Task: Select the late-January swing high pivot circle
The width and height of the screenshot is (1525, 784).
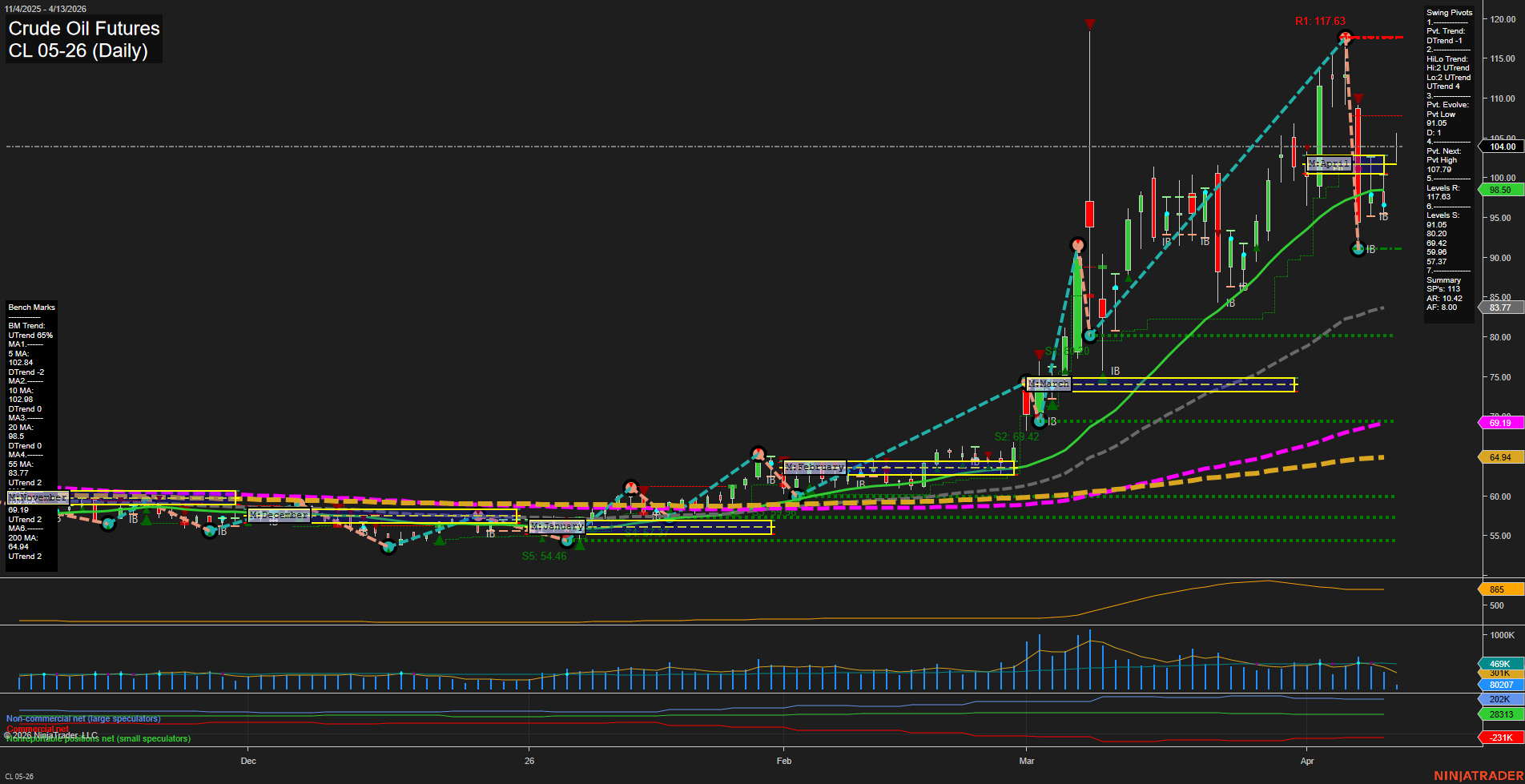Action: point(758,454)
